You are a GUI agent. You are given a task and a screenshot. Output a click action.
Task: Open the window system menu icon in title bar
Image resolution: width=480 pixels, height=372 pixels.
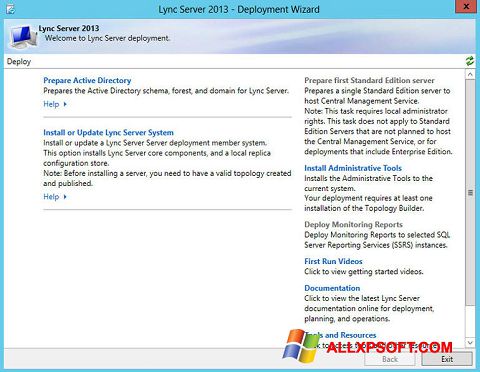click(x=10, y=8)
